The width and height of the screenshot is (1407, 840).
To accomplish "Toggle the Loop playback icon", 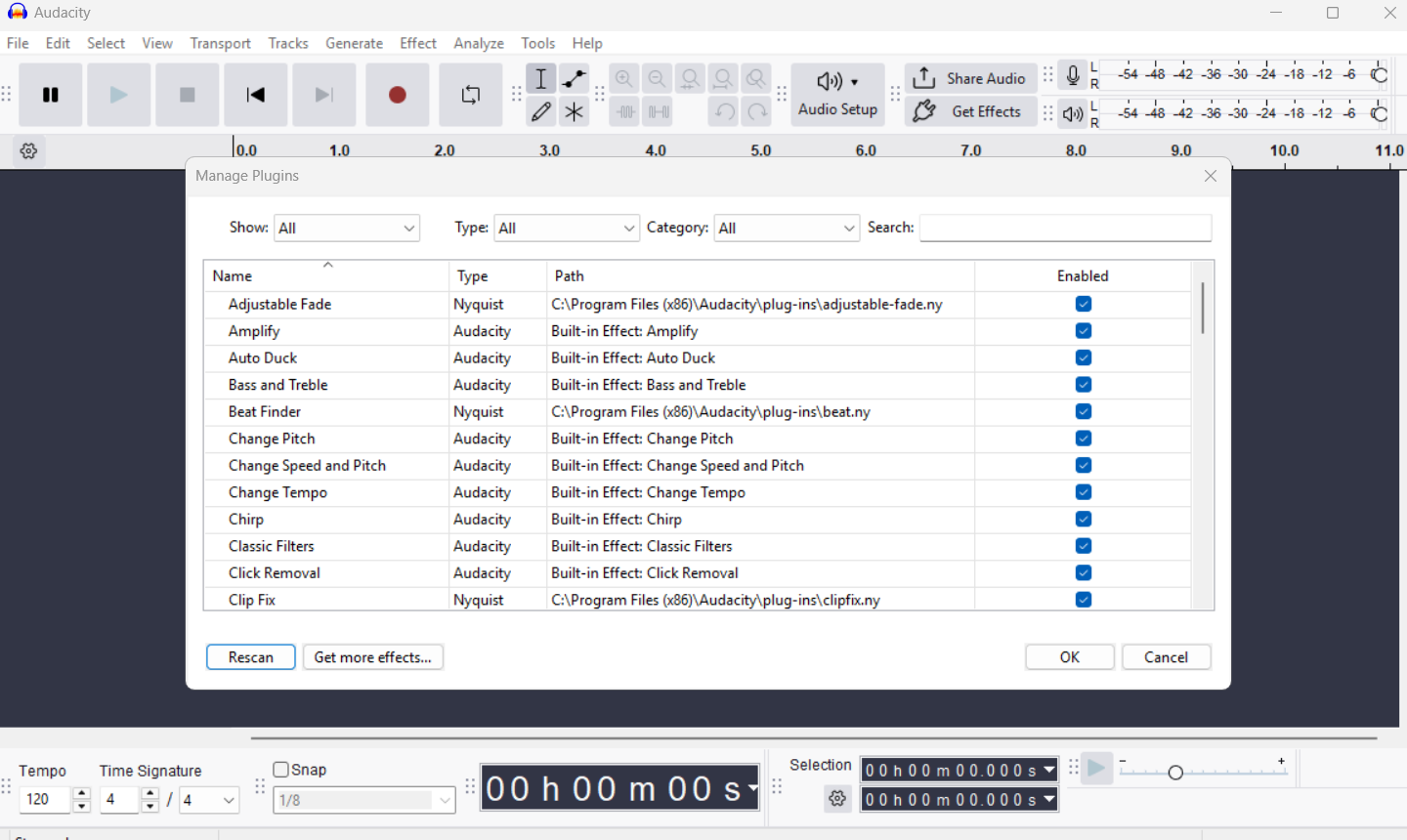I will [x=471, y=95].
